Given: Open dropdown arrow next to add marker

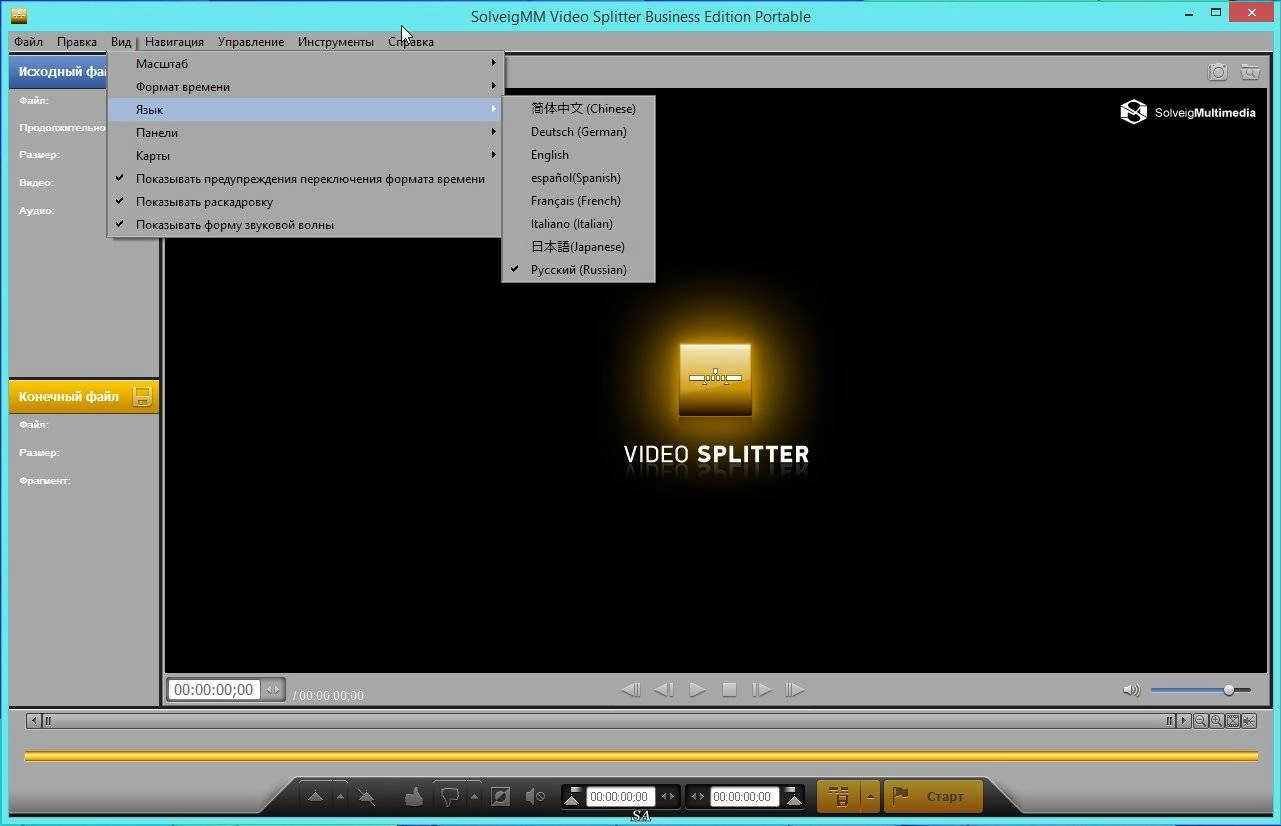Looking at the screenshot, I should (340, 797).
